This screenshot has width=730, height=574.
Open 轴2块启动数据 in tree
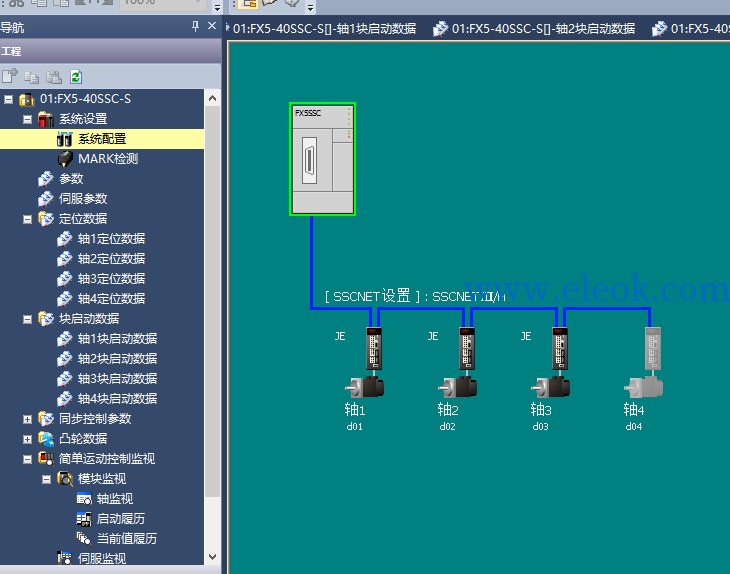[117, 359]
